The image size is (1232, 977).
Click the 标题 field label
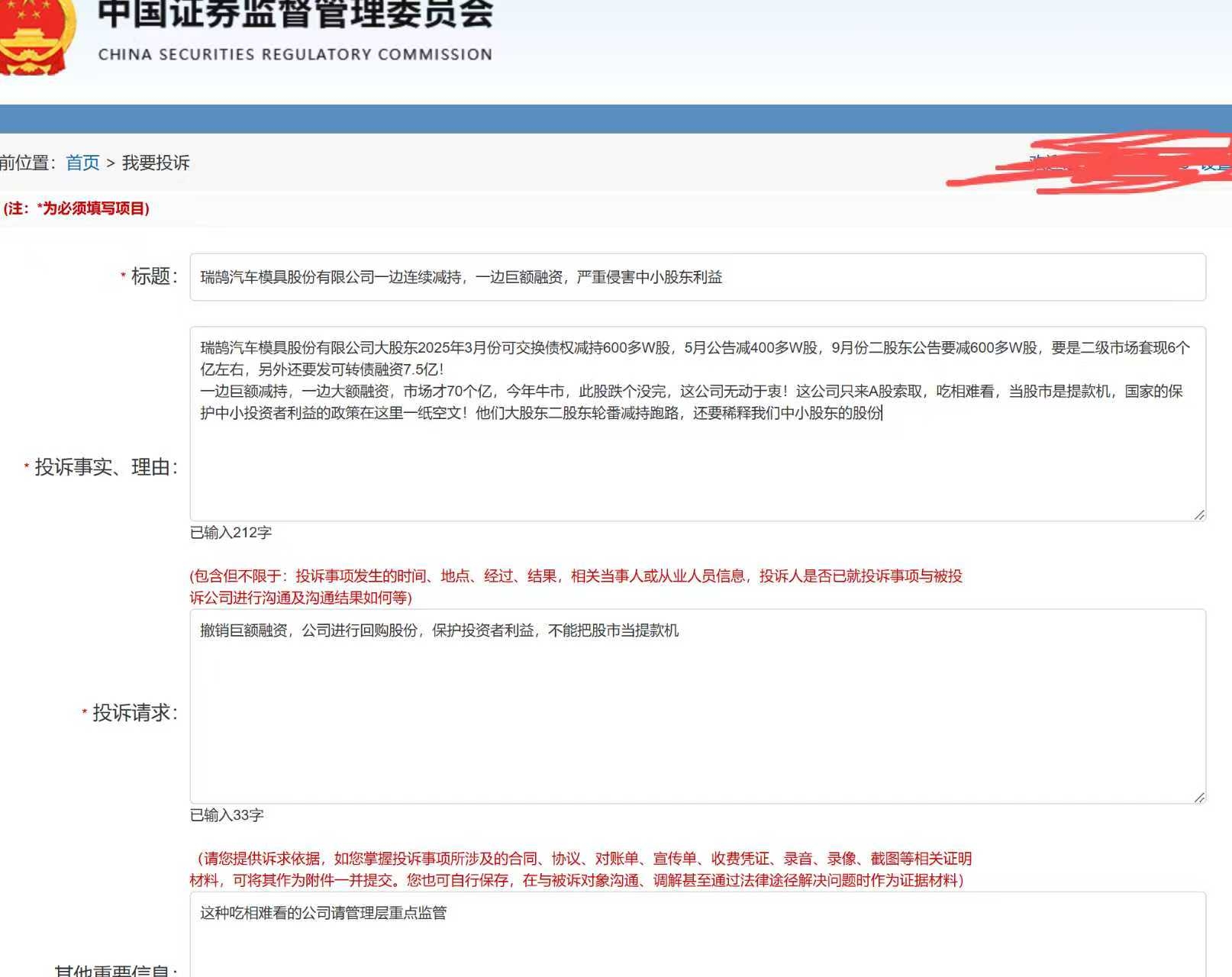pyautogui.click(x=154, y=276)
